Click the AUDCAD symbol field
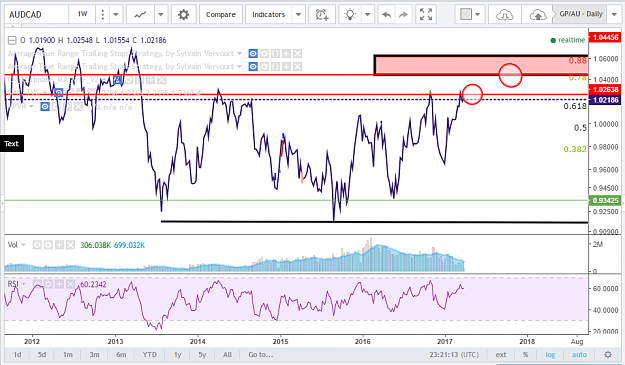Screen dimensions: 625x365 point(36,15)
